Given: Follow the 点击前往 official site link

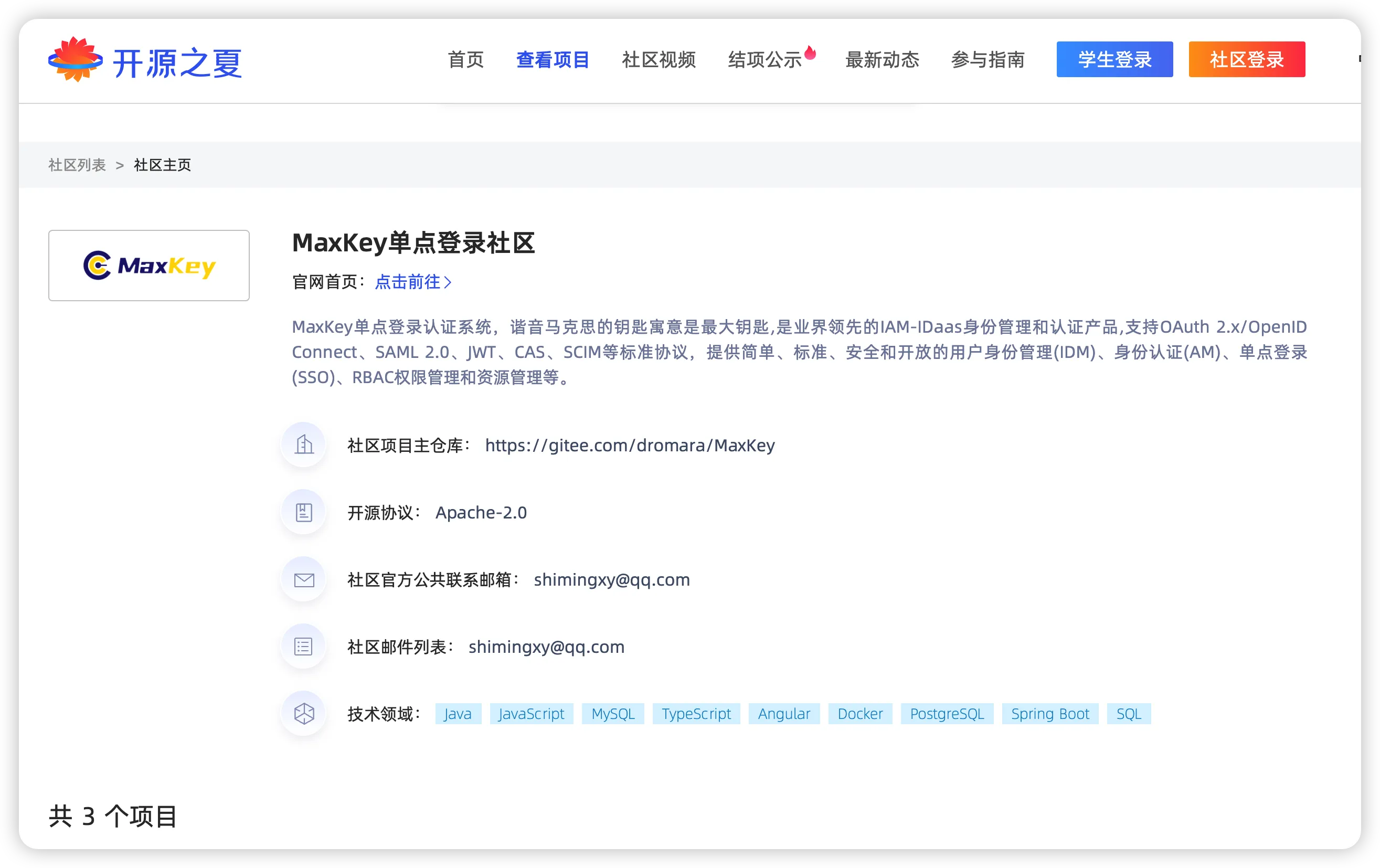Looking at the screenshot, I should (412, 282).
